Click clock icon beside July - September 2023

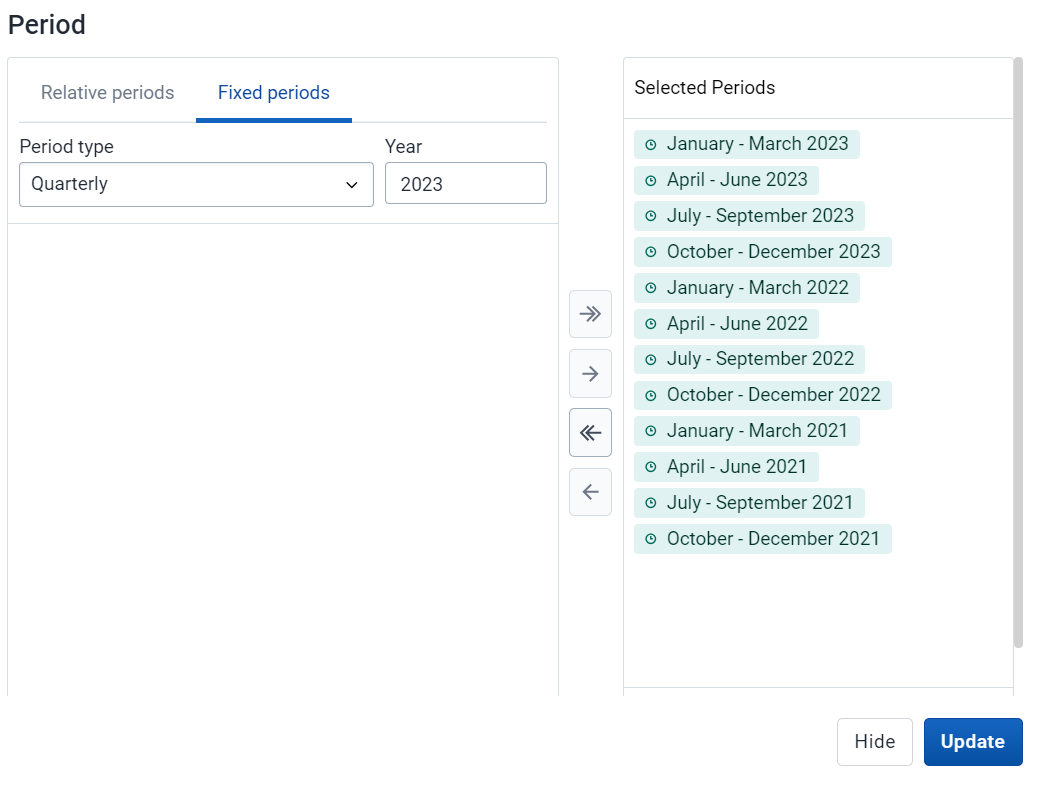coord(651,216)
